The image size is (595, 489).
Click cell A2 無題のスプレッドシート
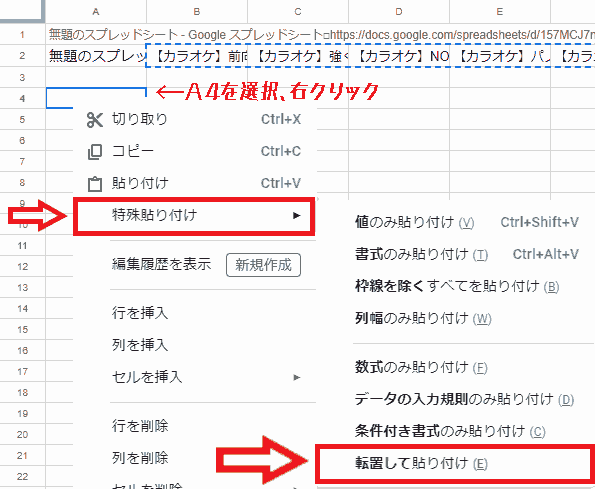tap(96, 56)
